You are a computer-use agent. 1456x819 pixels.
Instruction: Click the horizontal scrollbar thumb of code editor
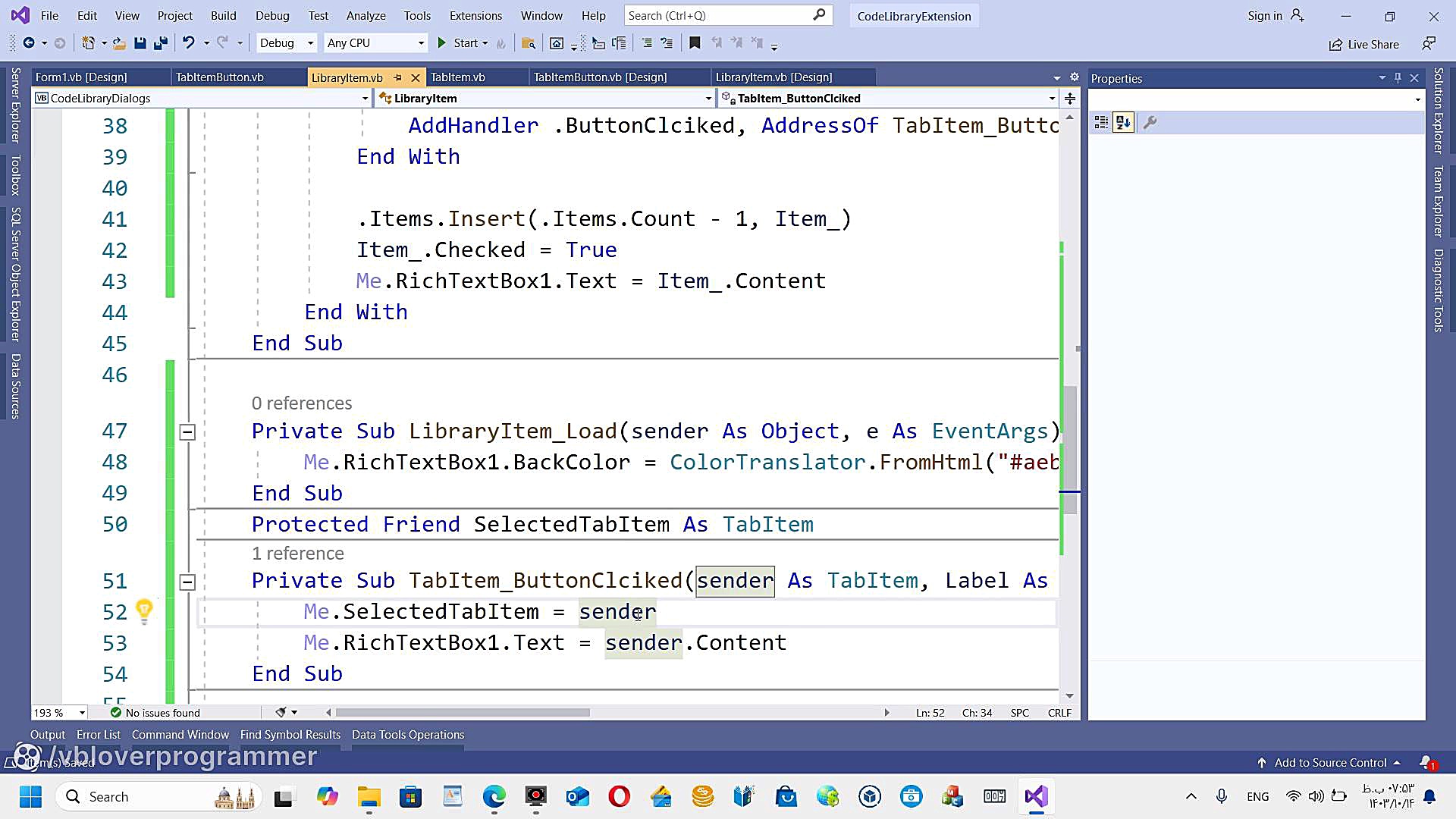(463, 712)
